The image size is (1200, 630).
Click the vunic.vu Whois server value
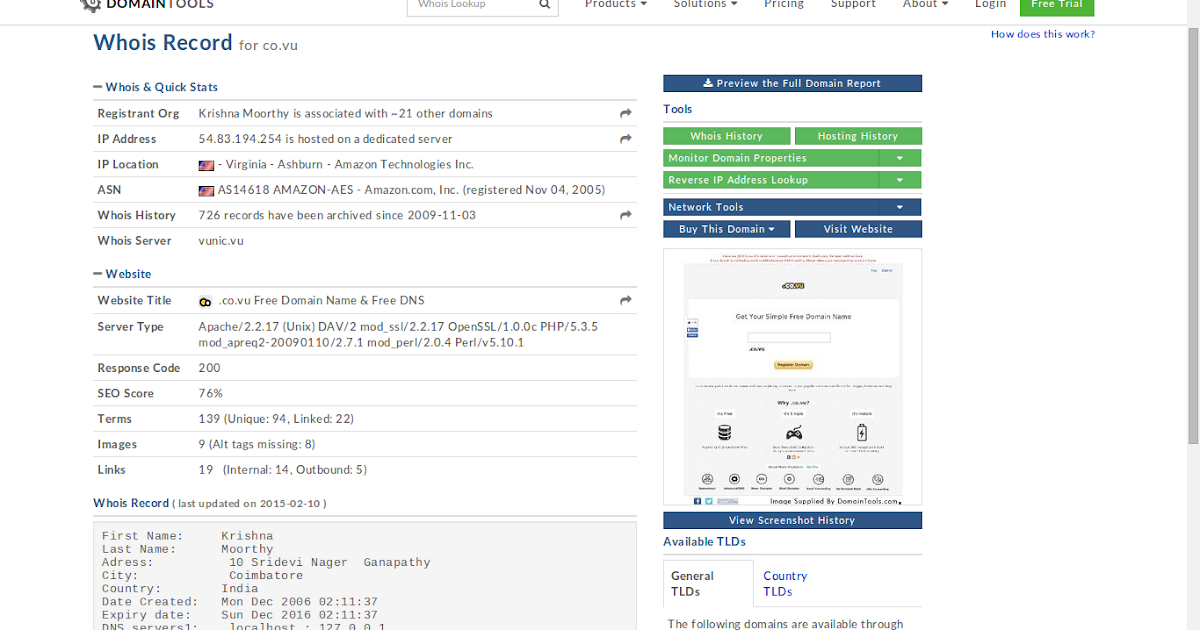[221, 241]
